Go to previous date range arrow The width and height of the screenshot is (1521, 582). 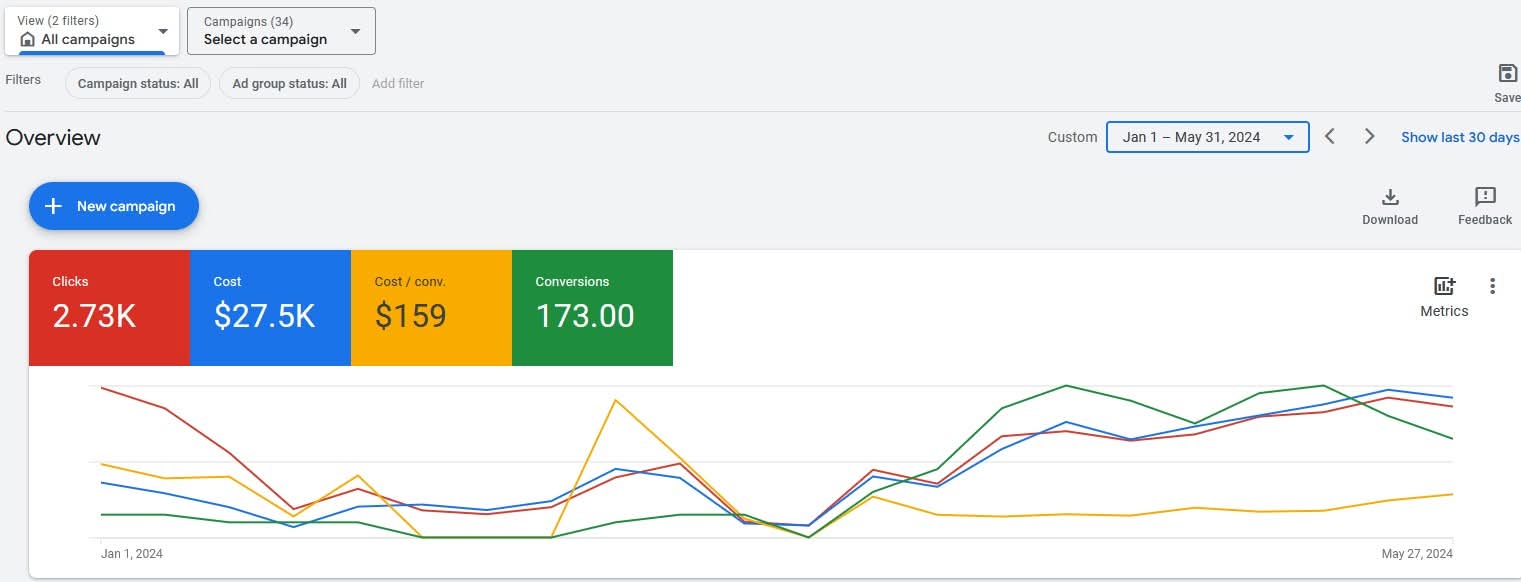[x=1330, y=137]
